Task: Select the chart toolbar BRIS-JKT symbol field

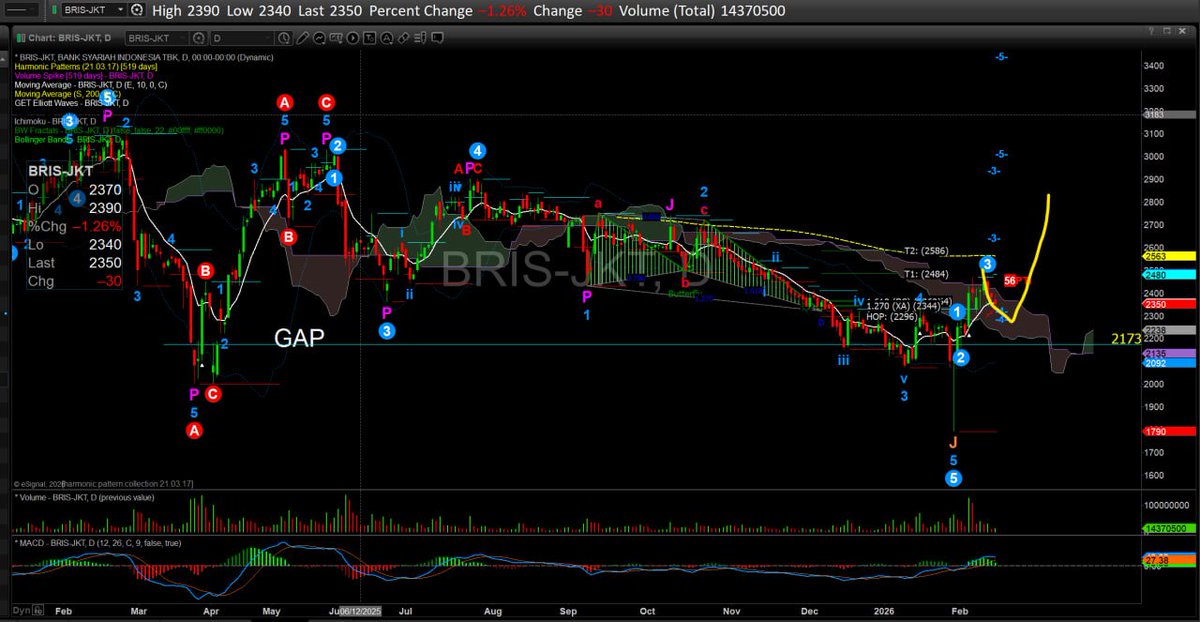Action: [x=156, y=37]
